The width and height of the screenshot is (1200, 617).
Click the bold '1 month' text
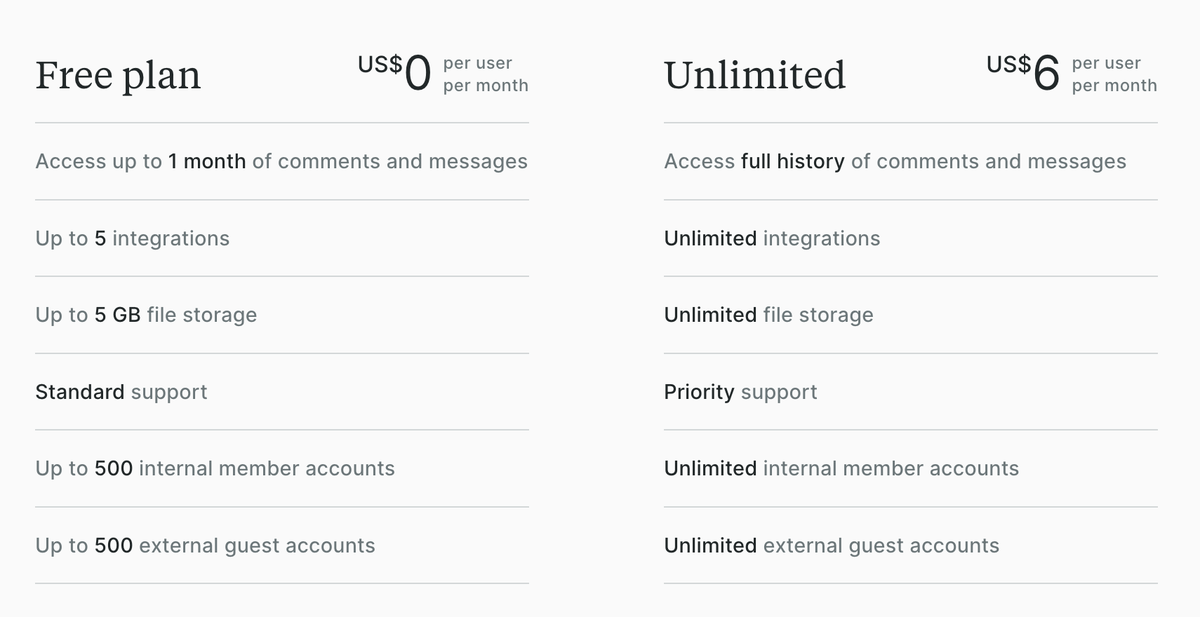tap(207, 161)
